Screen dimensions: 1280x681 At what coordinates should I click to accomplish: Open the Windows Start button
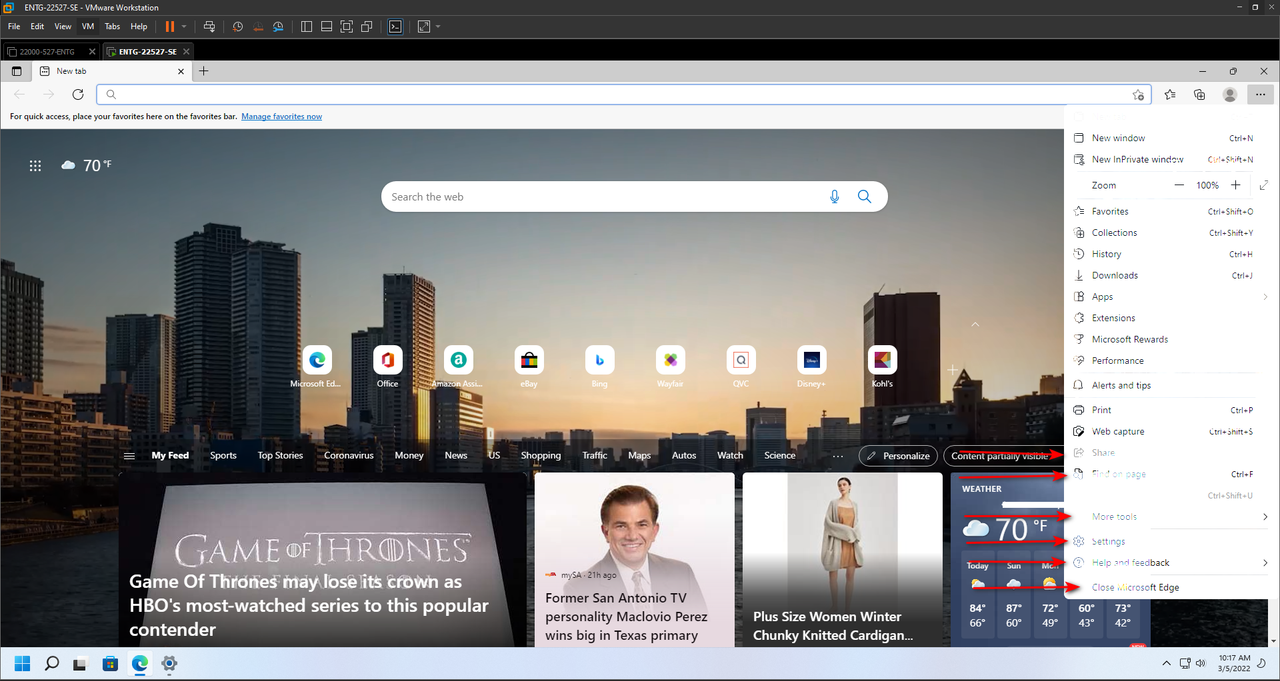point(22,663)
